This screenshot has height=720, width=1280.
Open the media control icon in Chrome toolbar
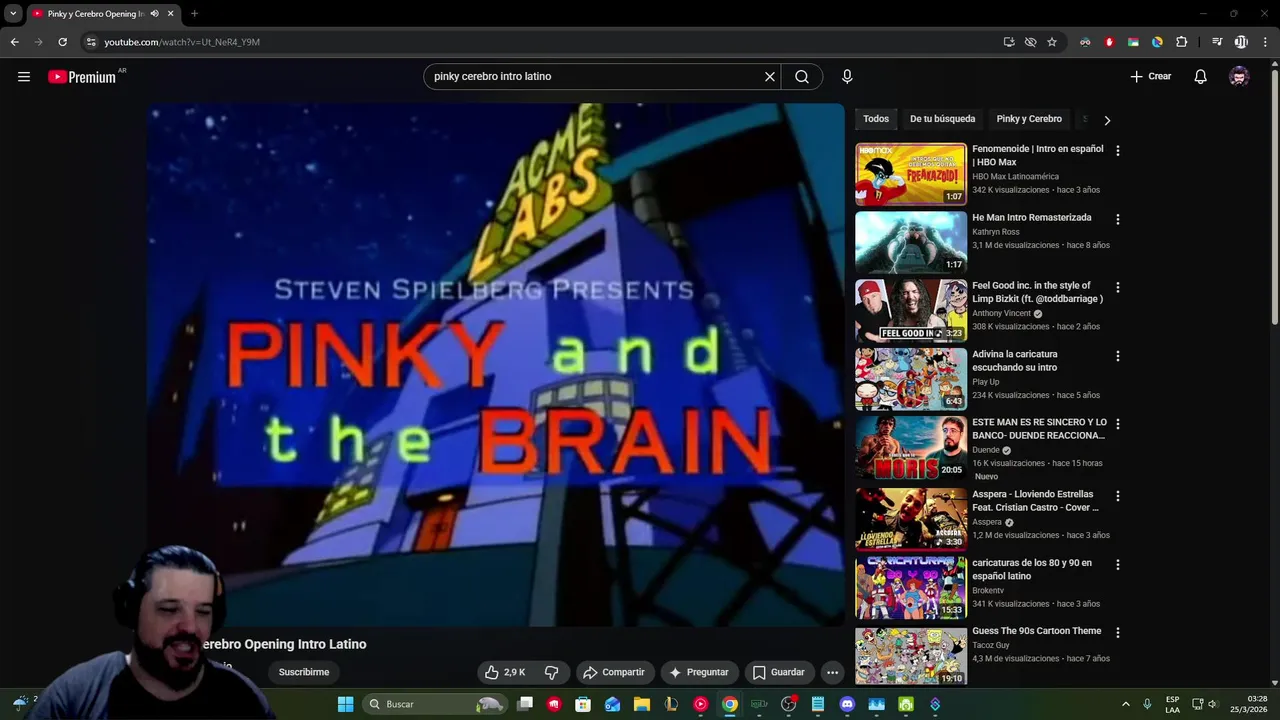(1217, 42)
